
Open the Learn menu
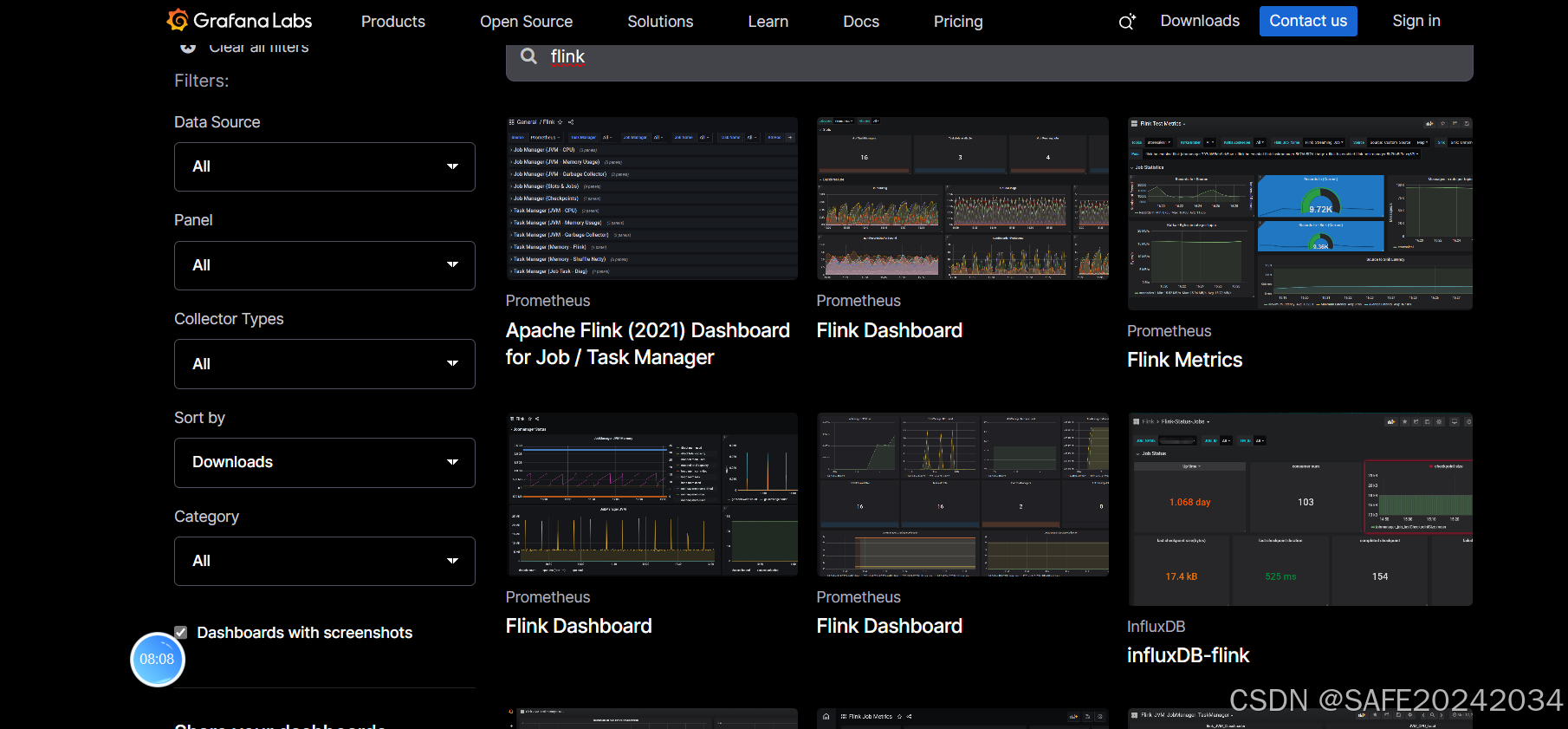coord(768,22)
